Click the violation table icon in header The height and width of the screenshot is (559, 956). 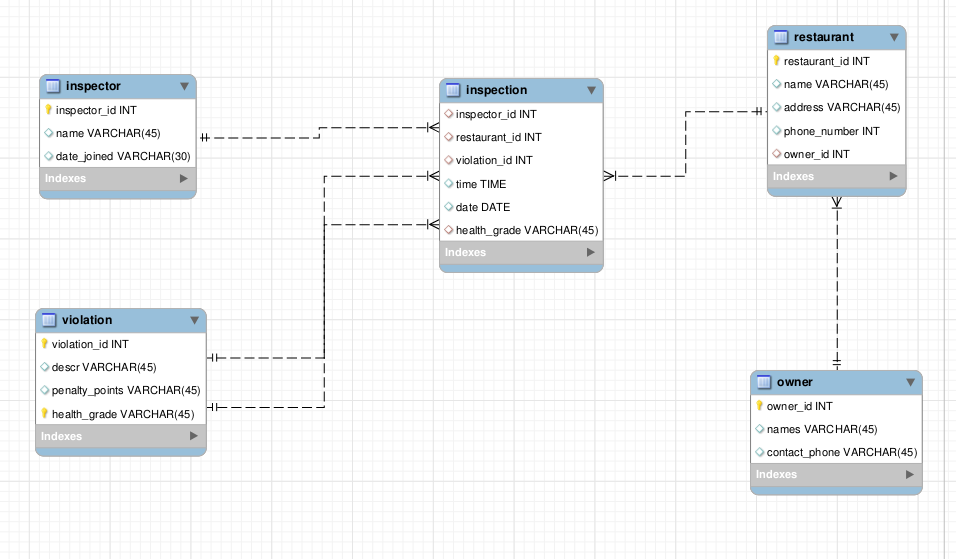tap(49, 320)
